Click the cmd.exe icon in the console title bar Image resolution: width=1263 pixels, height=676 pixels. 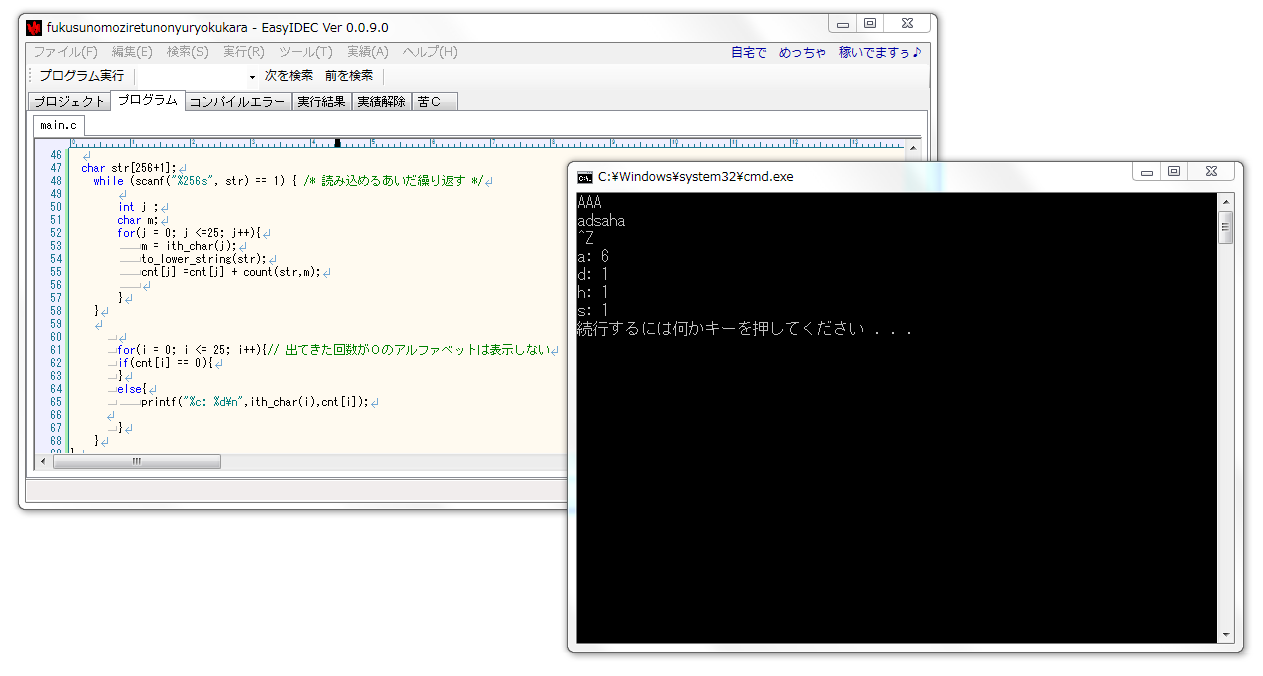(x=586, y=175)
